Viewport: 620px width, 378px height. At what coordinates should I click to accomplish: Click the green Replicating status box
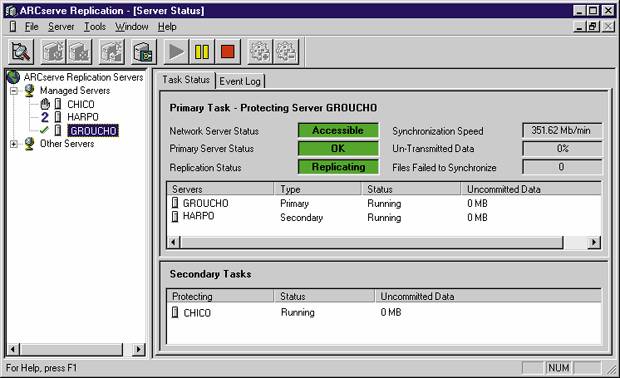point(338,167)
